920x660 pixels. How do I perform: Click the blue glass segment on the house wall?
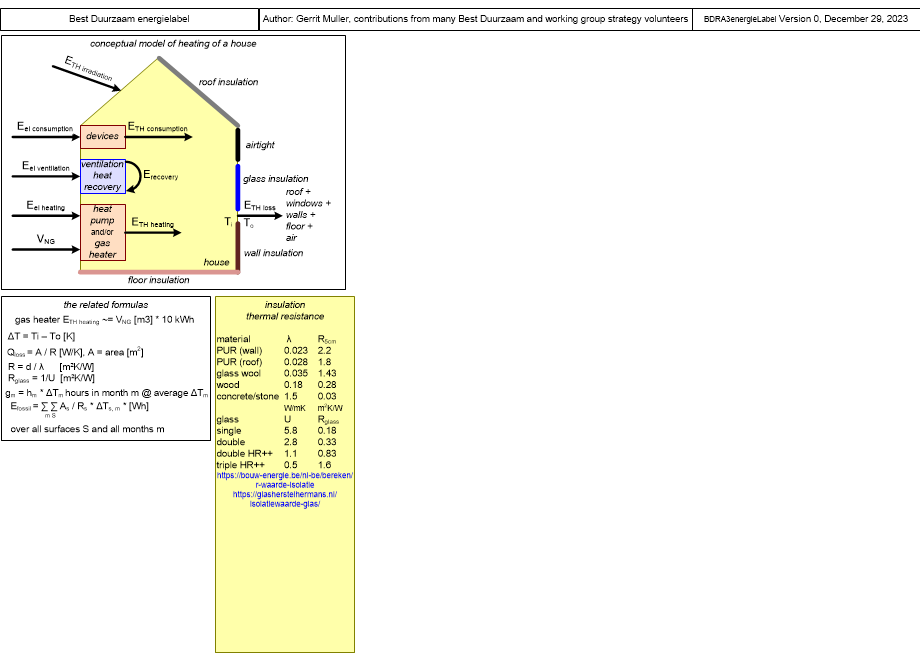pyautogui.click(x=238, y=187)
